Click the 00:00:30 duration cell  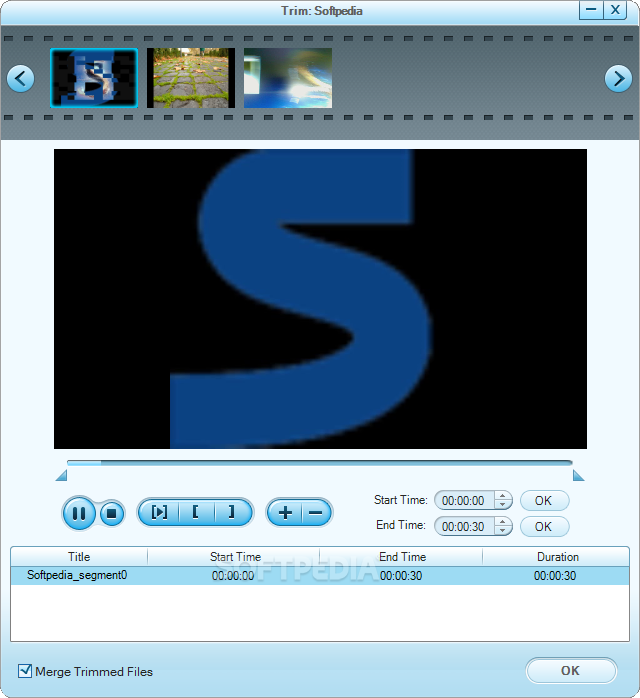555,576
